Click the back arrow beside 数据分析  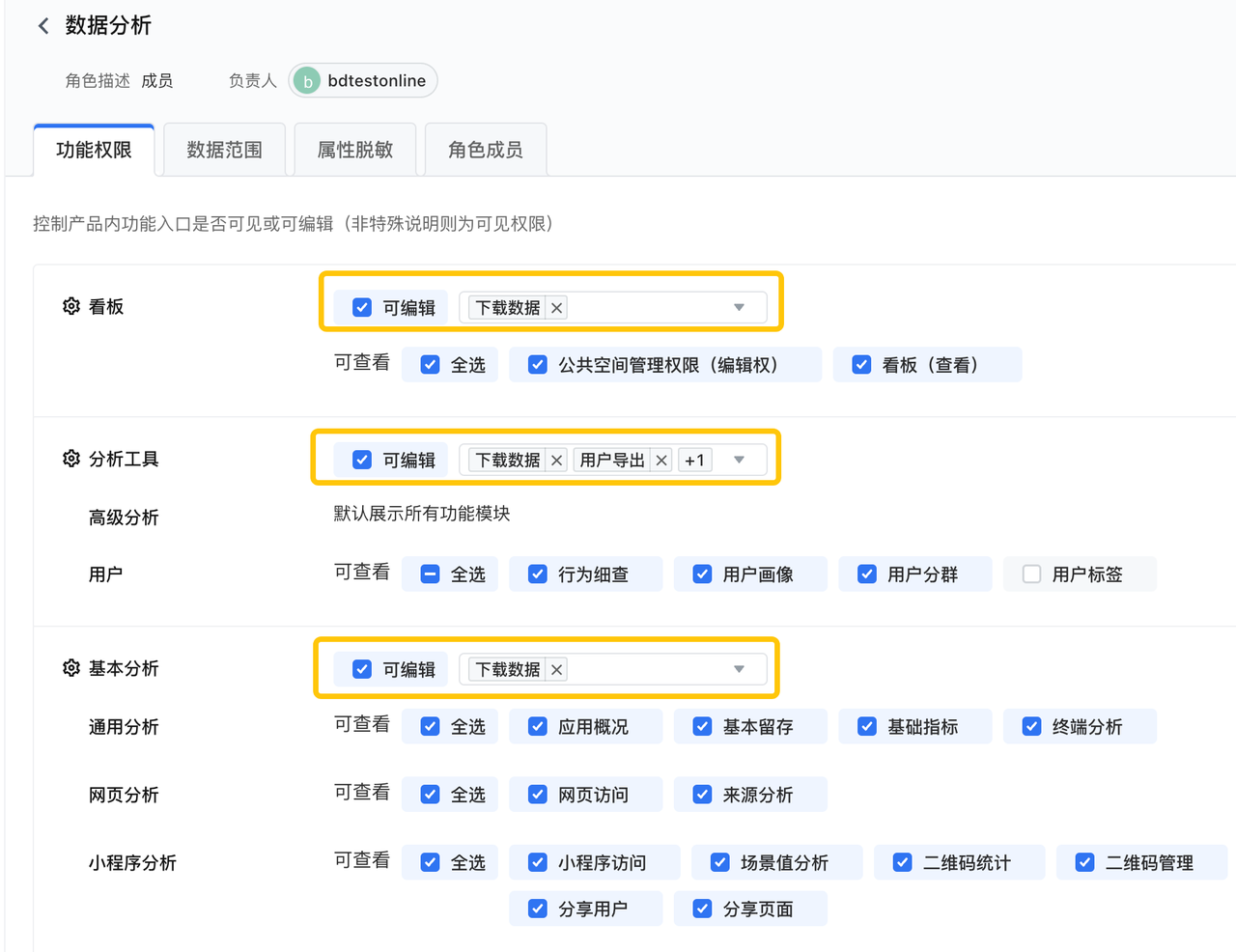(43, 26)
